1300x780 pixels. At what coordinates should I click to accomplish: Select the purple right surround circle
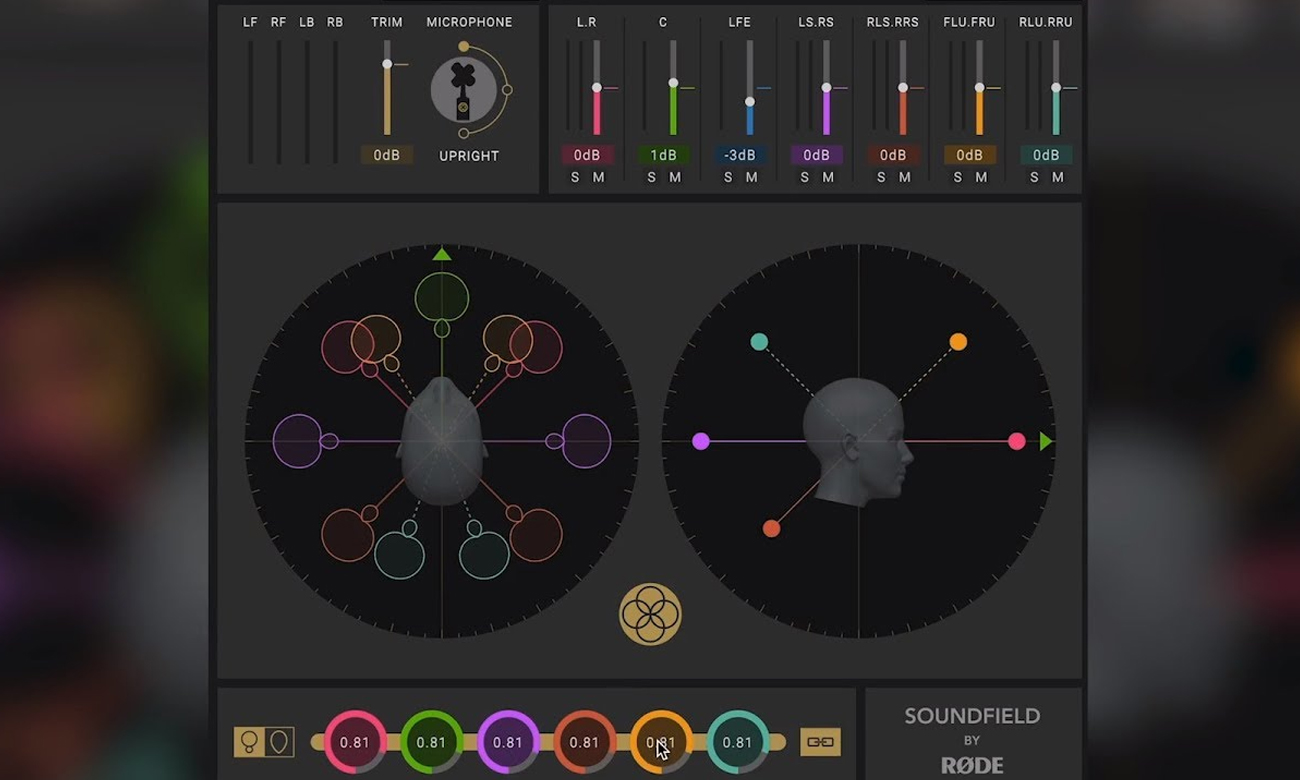pos(586,441)
